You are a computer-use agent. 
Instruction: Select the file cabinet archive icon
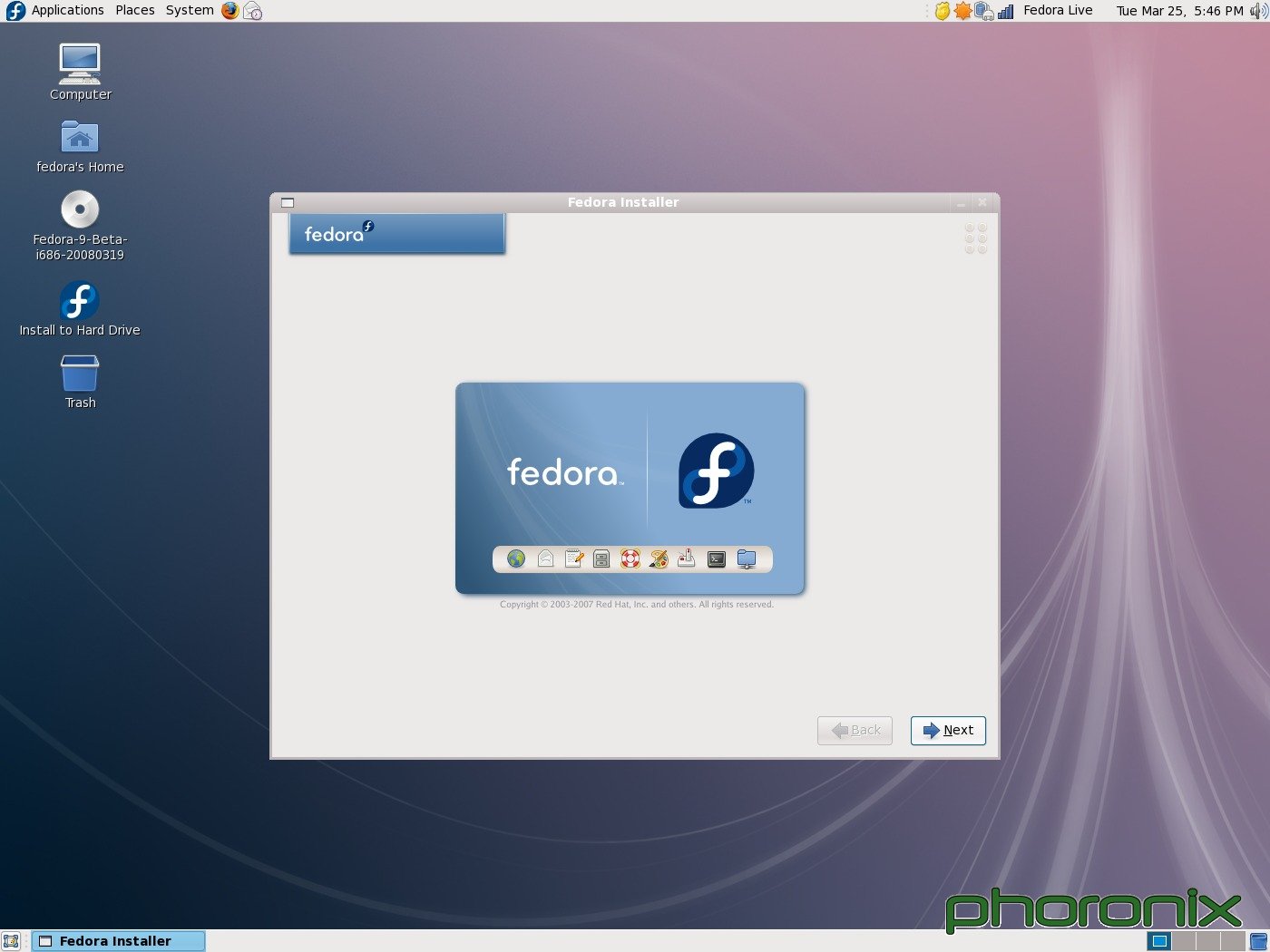point(601,559)
